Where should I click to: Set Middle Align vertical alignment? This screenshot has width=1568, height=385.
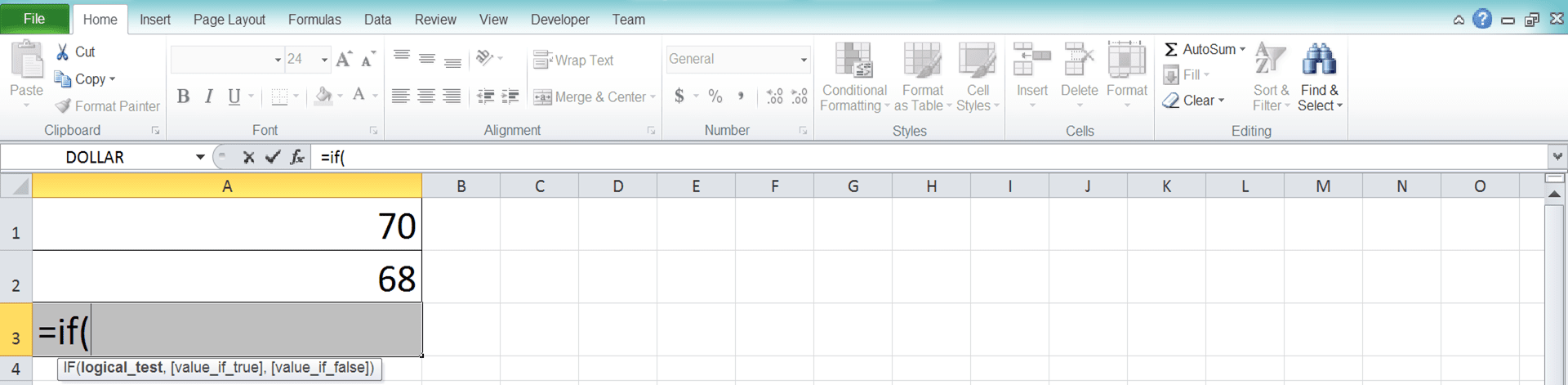tap(426, 58)
